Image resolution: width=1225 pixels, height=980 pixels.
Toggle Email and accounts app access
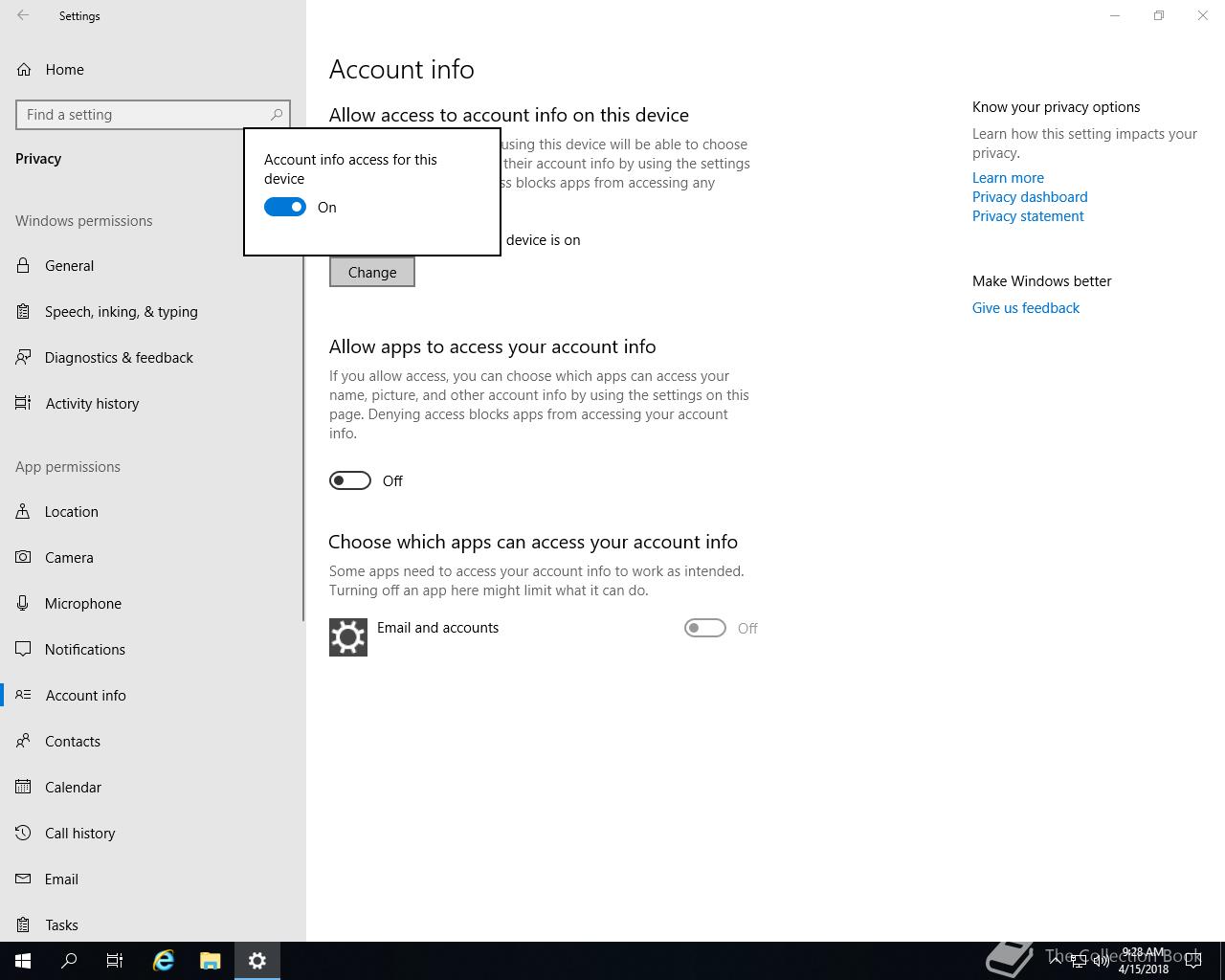[705, 628]
